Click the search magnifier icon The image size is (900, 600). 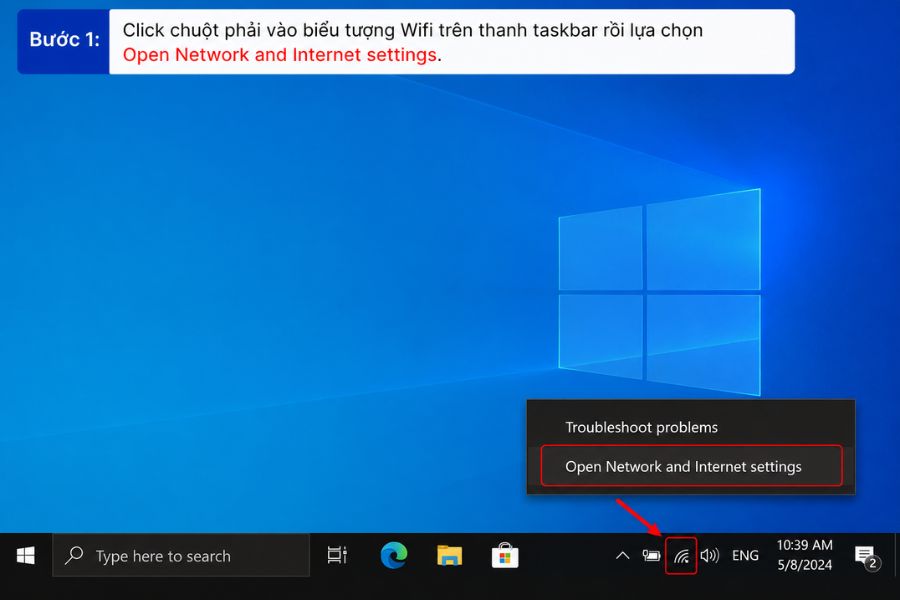pyautogui.click(x=74, y=555)
